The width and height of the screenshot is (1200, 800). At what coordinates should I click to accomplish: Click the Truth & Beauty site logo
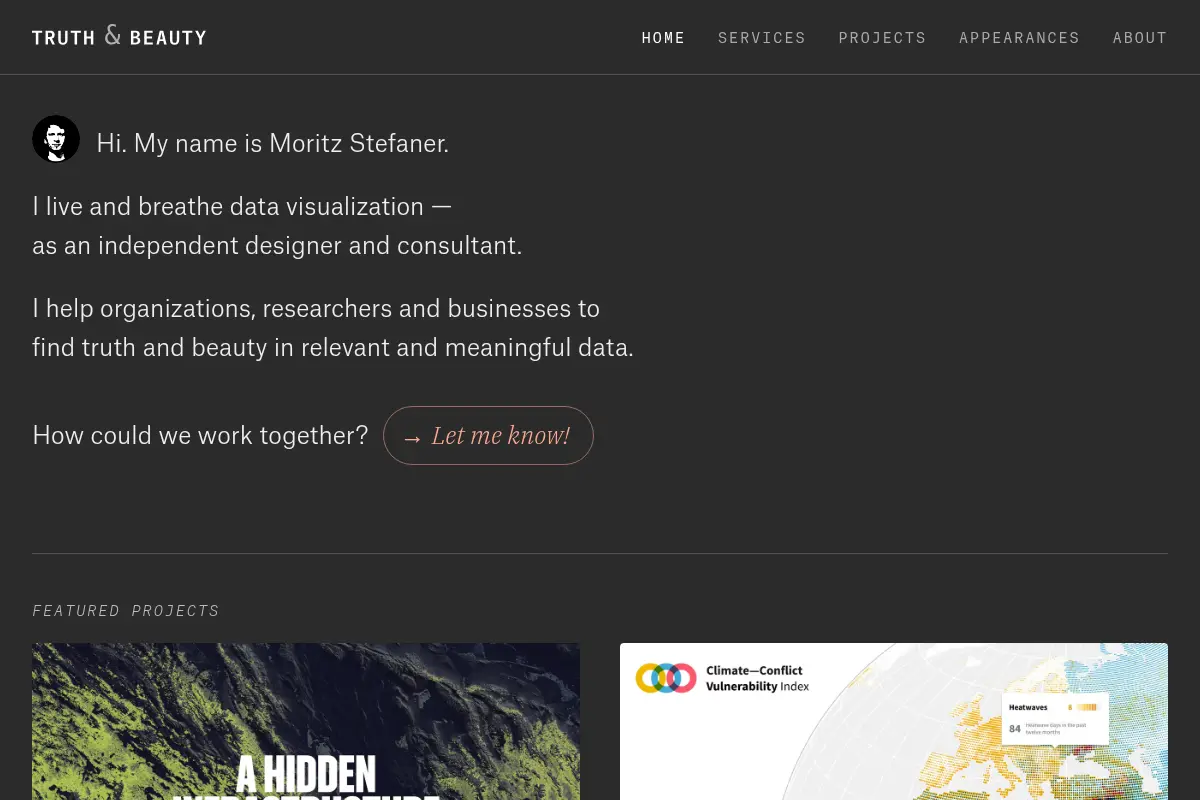(119, 37)
